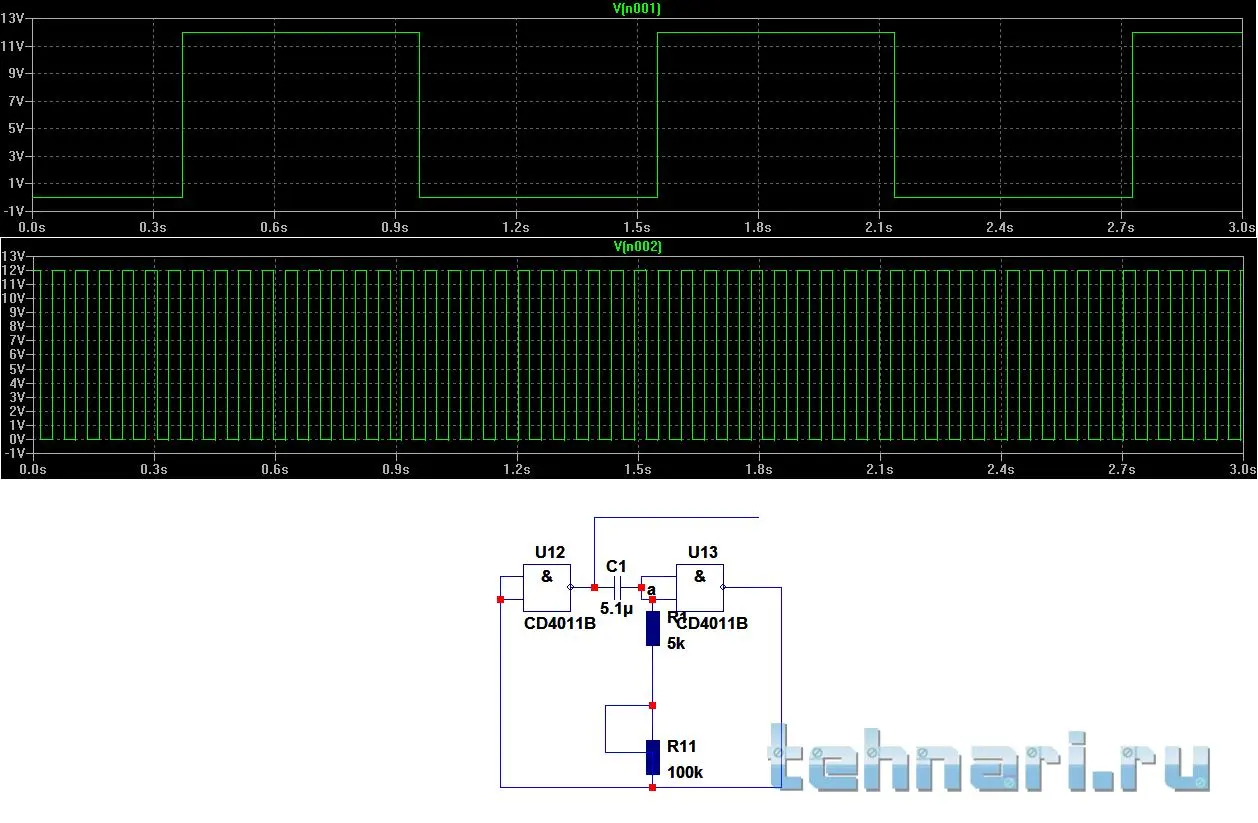This screenshot has height=823, width=1258.
Task: Select resistor R11 body beside the 100k label
Action: pos(652,757)
